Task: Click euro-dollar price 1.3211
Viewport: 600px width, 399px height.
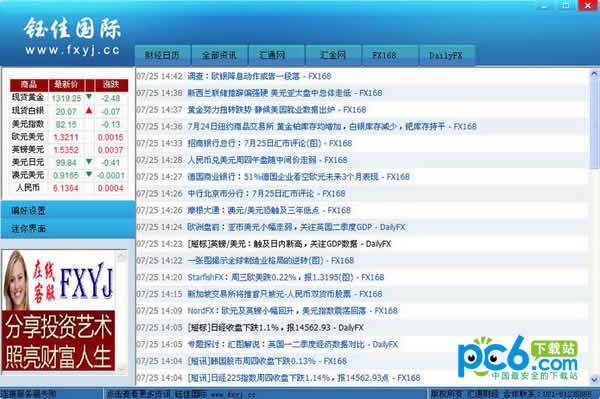Action: coord(66,137)
